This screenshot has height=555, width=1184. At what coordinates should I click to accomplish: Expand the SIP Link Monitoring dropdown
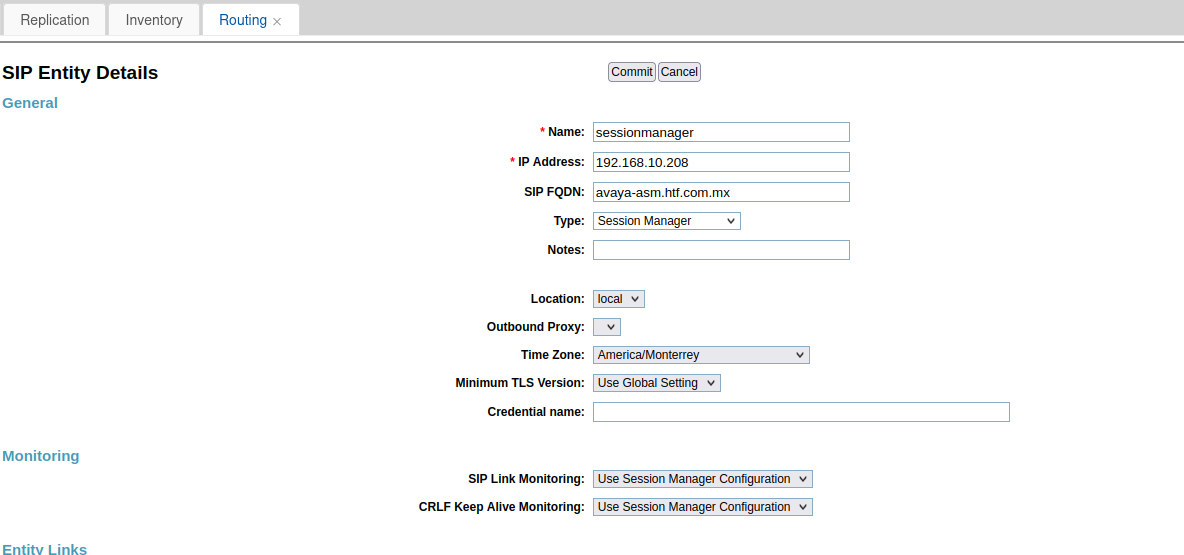point(703,479)
